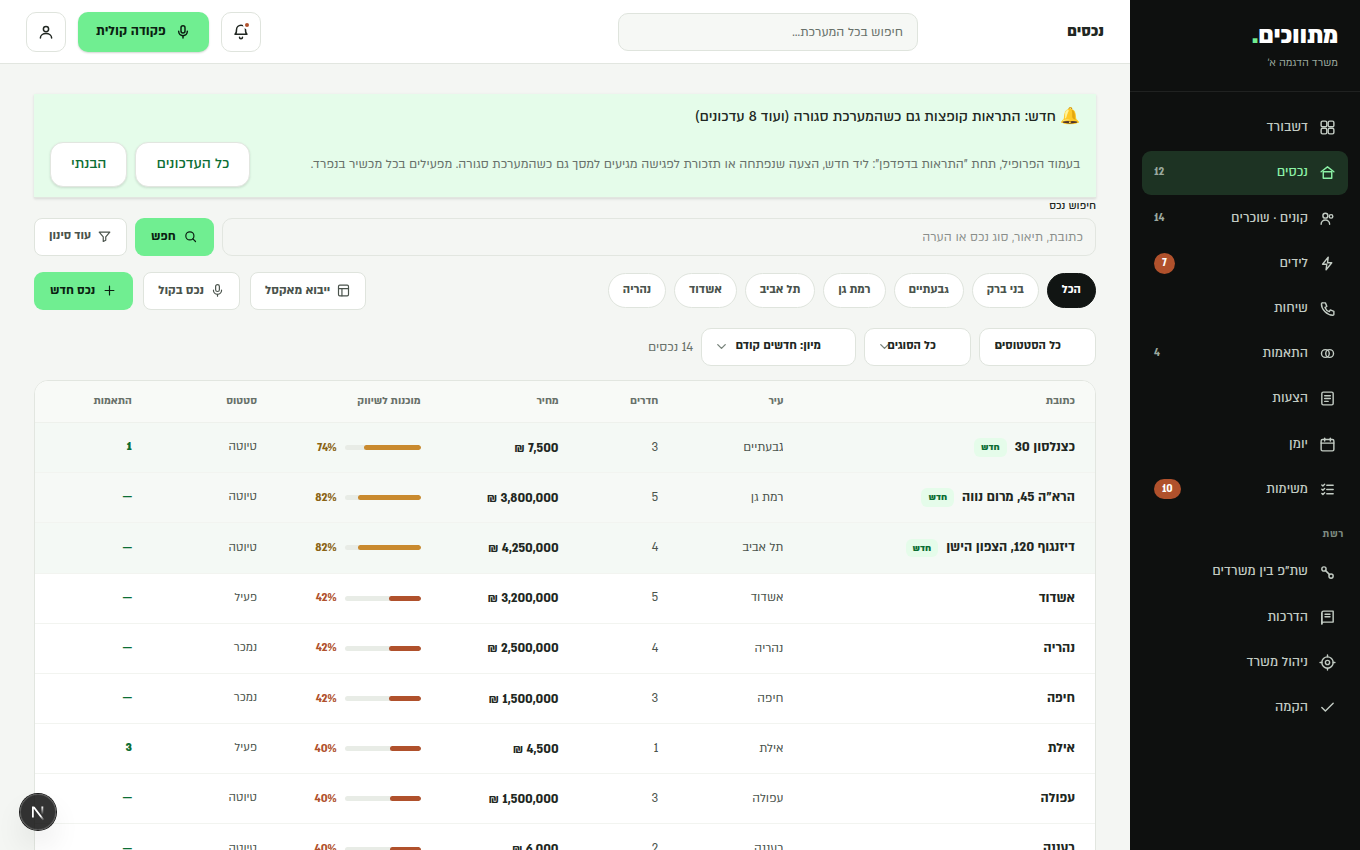Image resolution: width=1360 pixels, height=850 pixels.
Task: Click the green חפש search button
Action: (174, 237)
